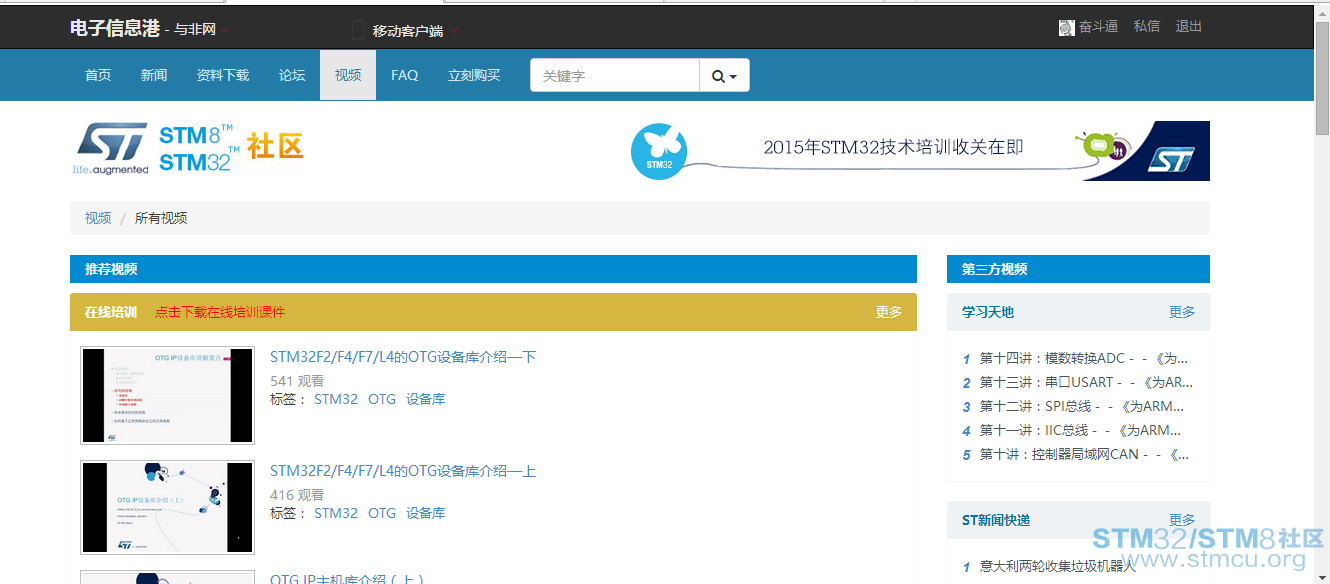
Task: Click the 第三方视频 panel header
Action: [x=1078, y=269]
